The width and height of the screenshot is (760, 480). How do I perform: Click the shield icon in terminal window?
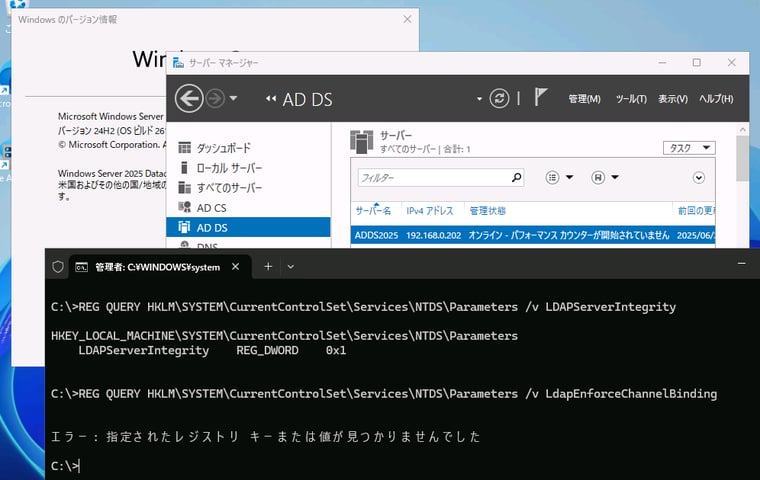pos(58,267)
